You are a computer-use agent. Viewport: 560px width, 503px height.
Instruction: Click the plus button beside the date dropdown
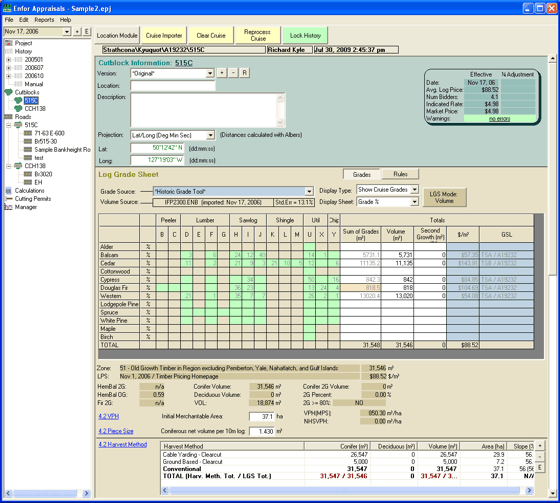click(77, 32)
